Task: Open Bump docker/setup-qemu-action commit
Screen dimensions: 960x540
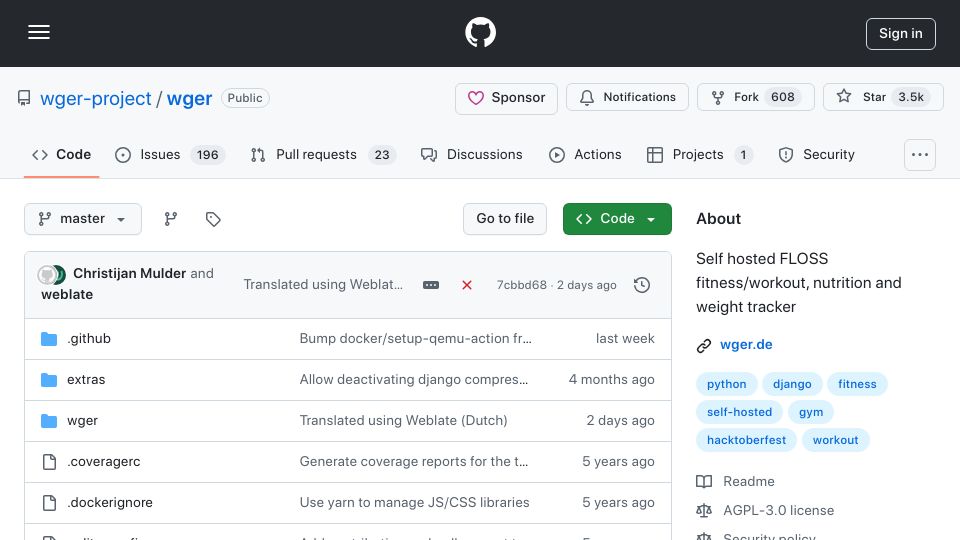Action: point(415,339)
